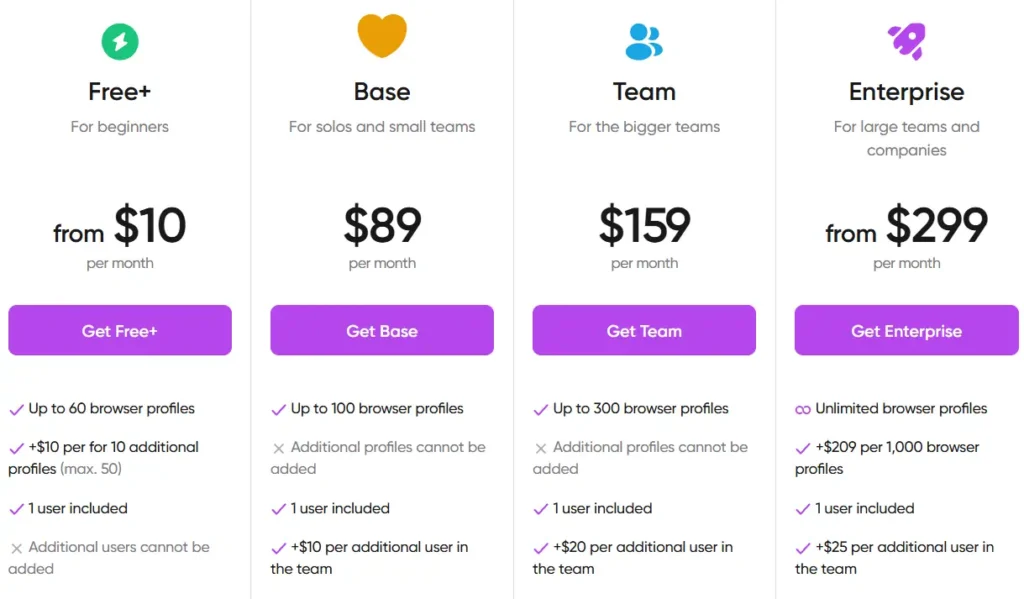Select the Get Team button
Viewport: 1024px width, 599px height.
coord(644,330)
